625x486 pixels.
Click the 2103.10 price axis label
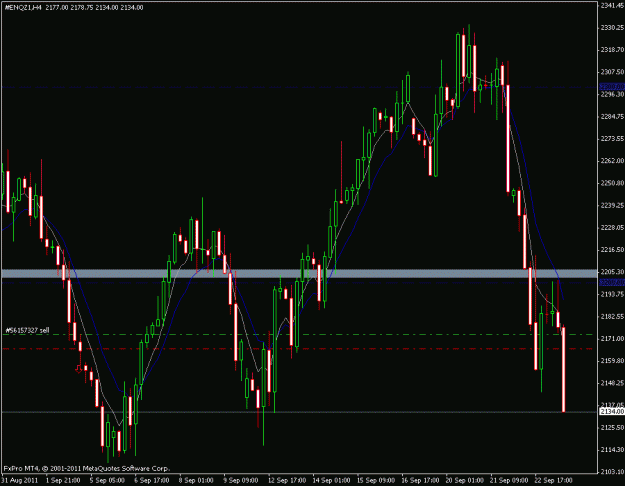coord(612,472)
